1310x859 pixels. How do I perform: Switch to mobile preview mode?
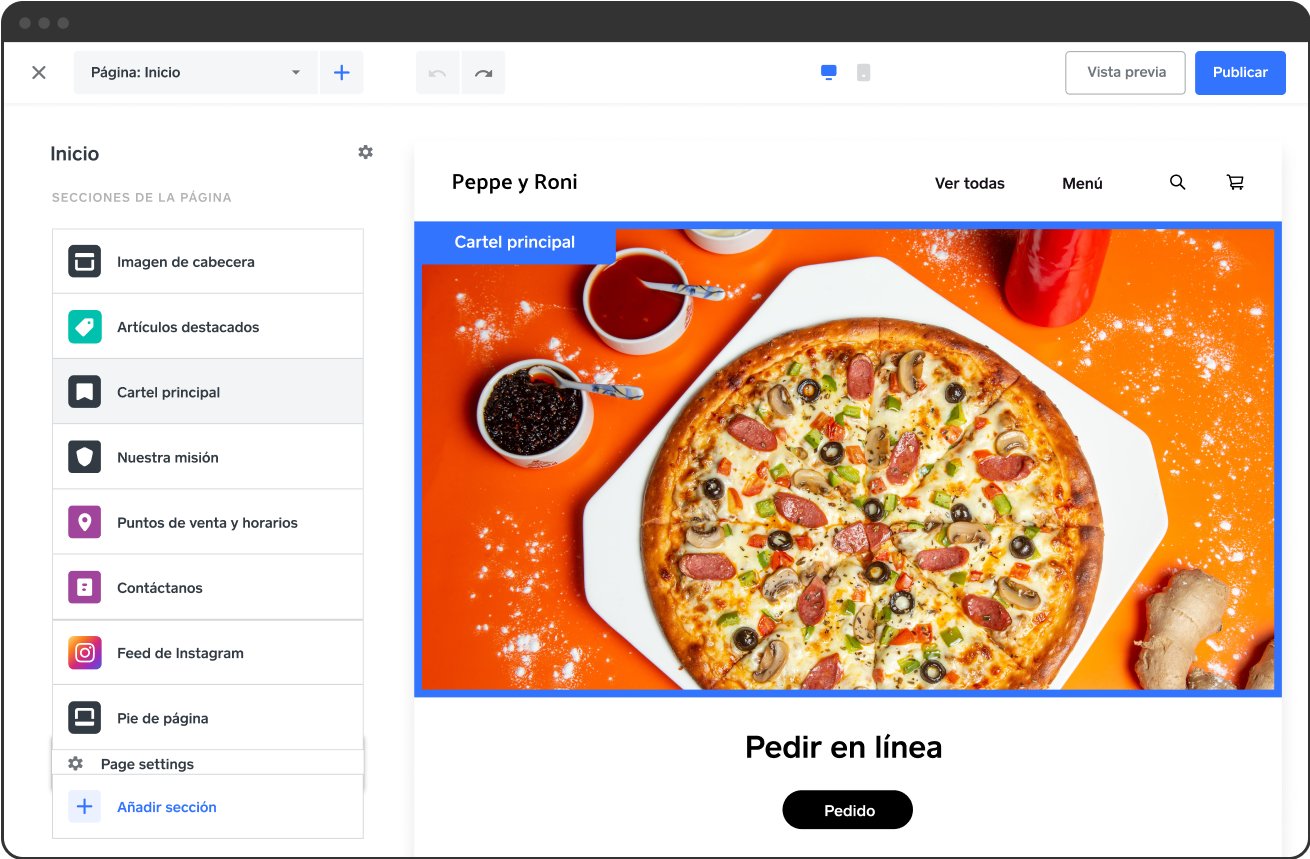point(864,72)
